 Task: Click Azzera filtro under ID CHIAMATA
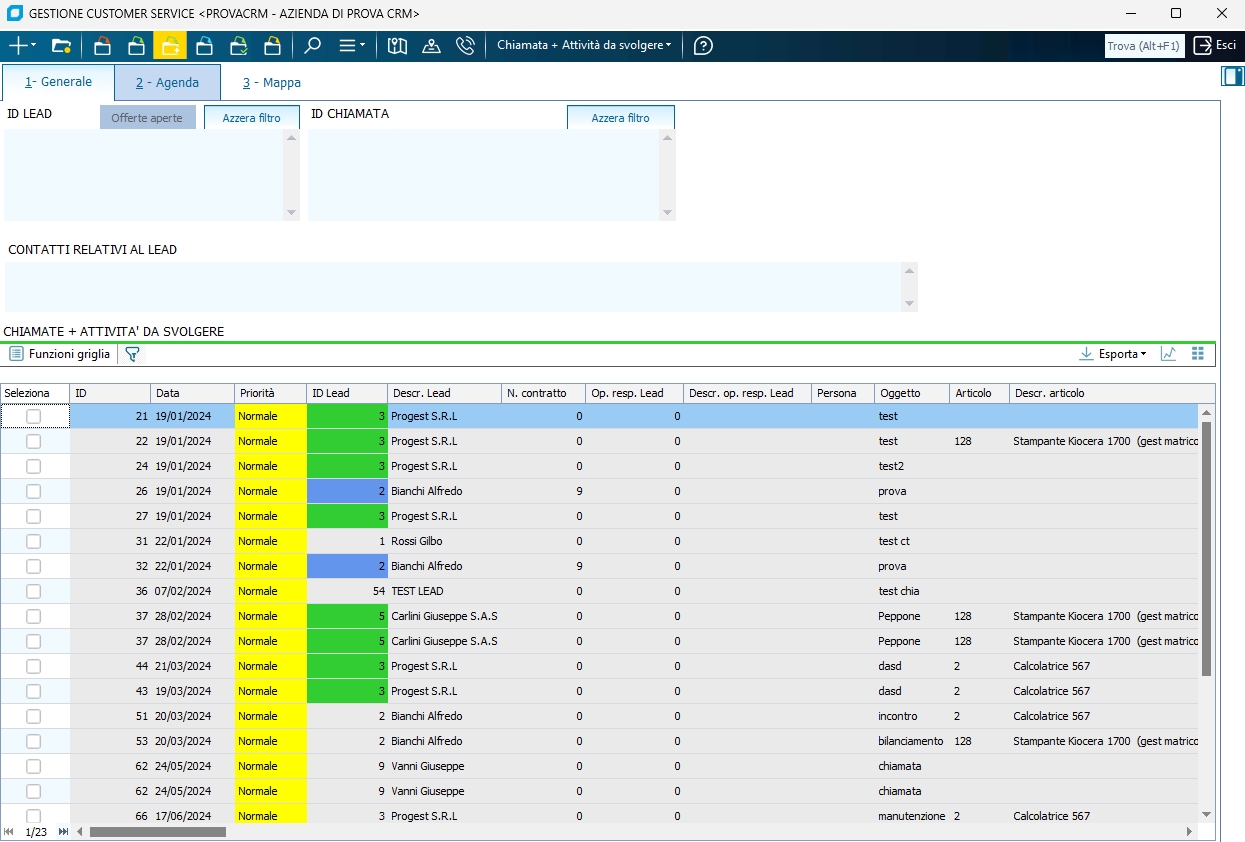pyautogui.click(x=620, y=118)
